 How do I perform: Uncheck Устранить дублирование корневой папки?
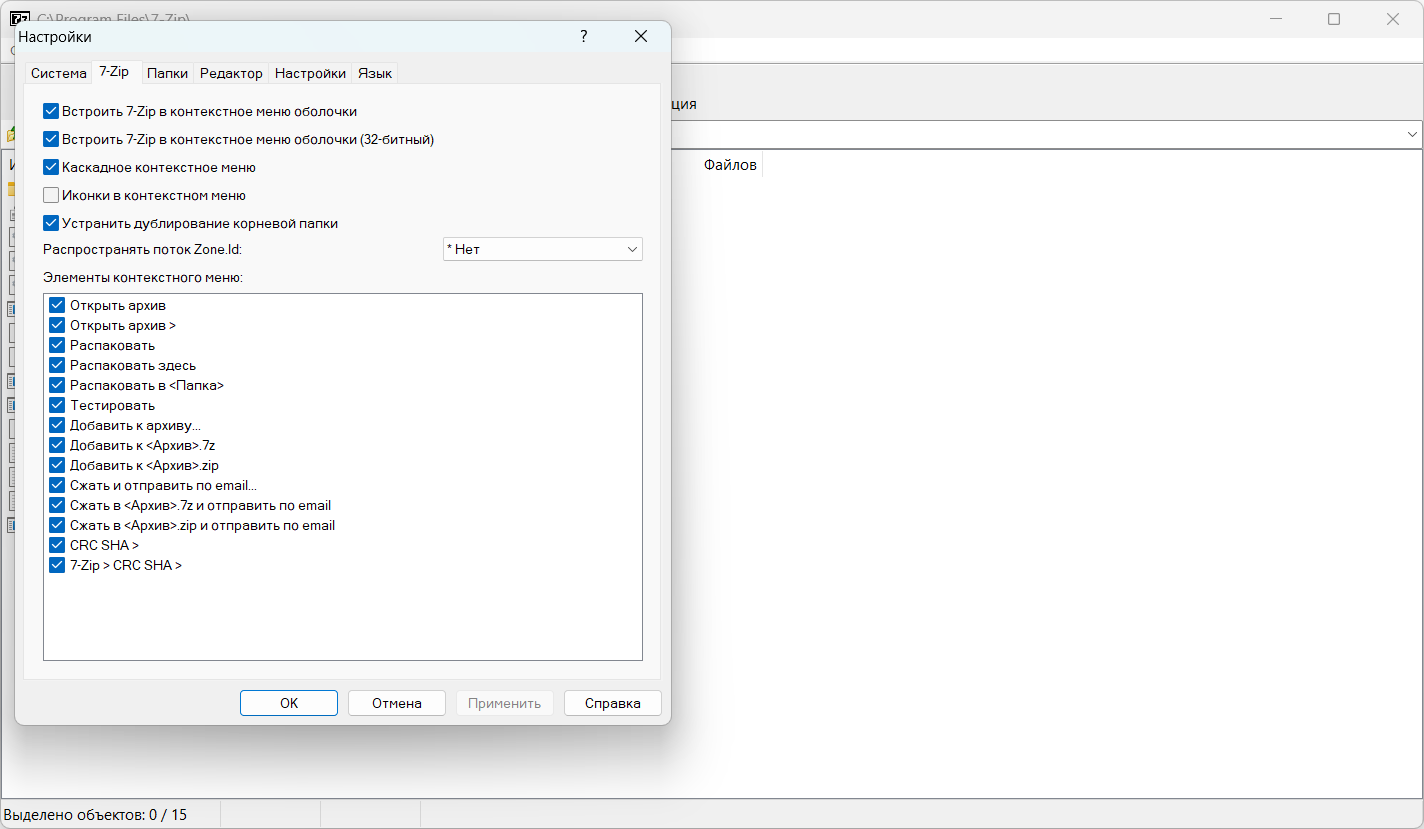51,223
